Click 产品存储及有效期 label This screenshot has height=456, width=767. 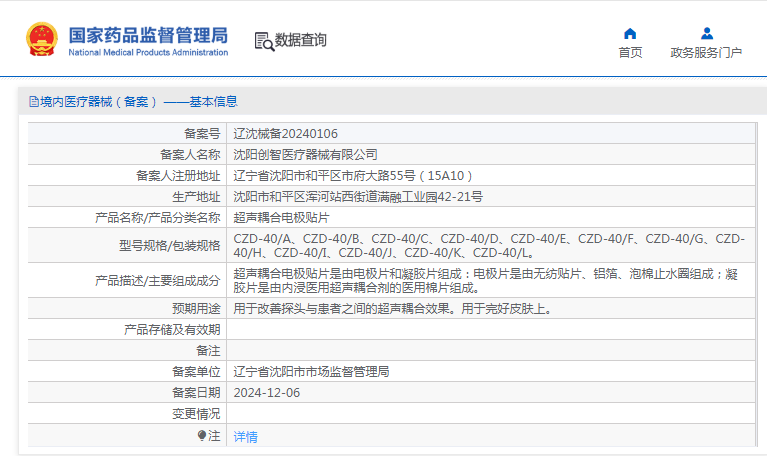point(172,330)
